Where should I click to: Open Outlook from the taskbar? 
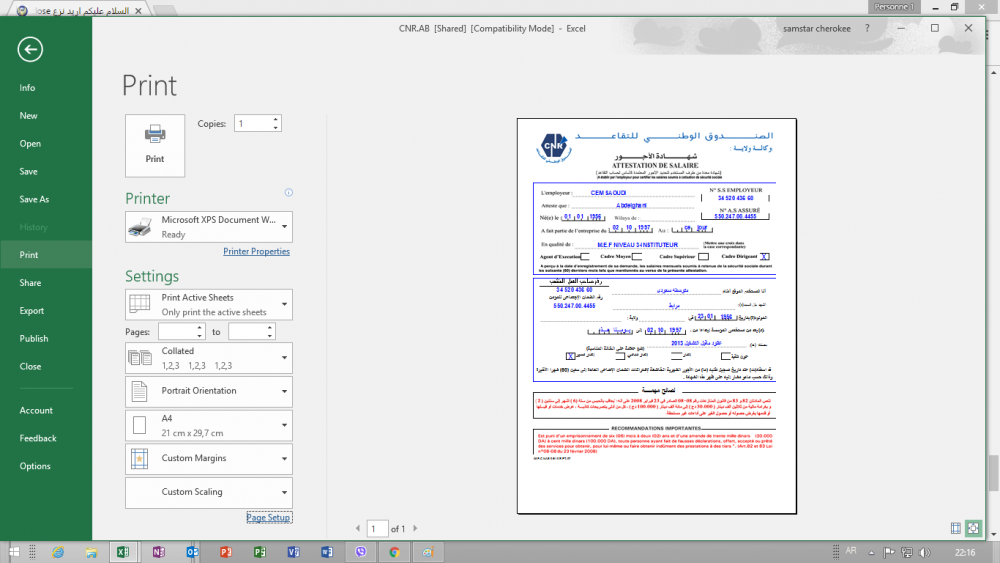(x=192, y=552)
